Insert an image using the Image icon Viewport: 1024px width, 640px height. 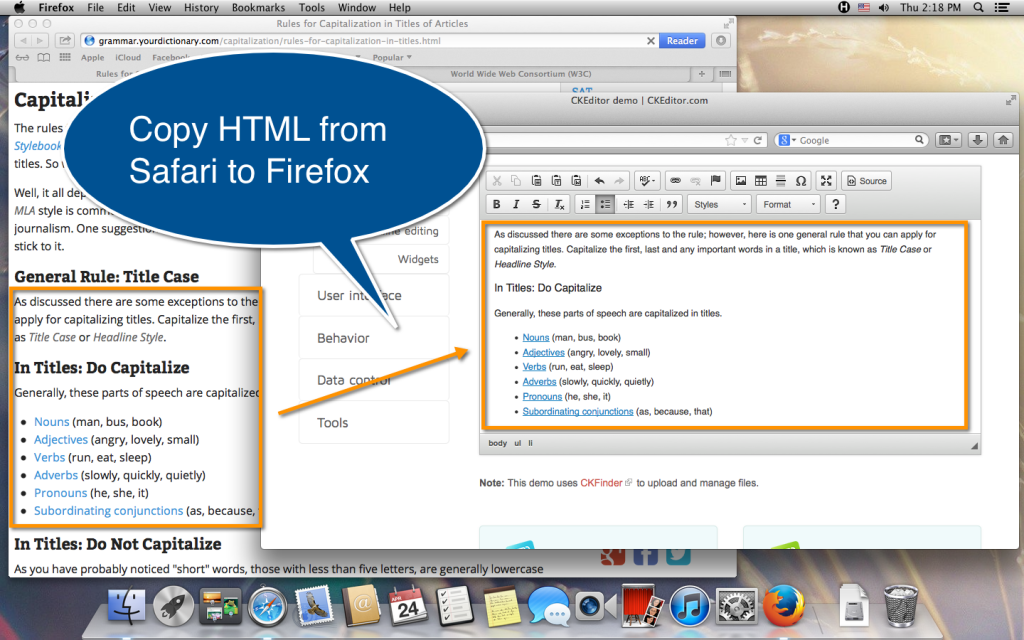pyautogui.click(x=741, y=181)
